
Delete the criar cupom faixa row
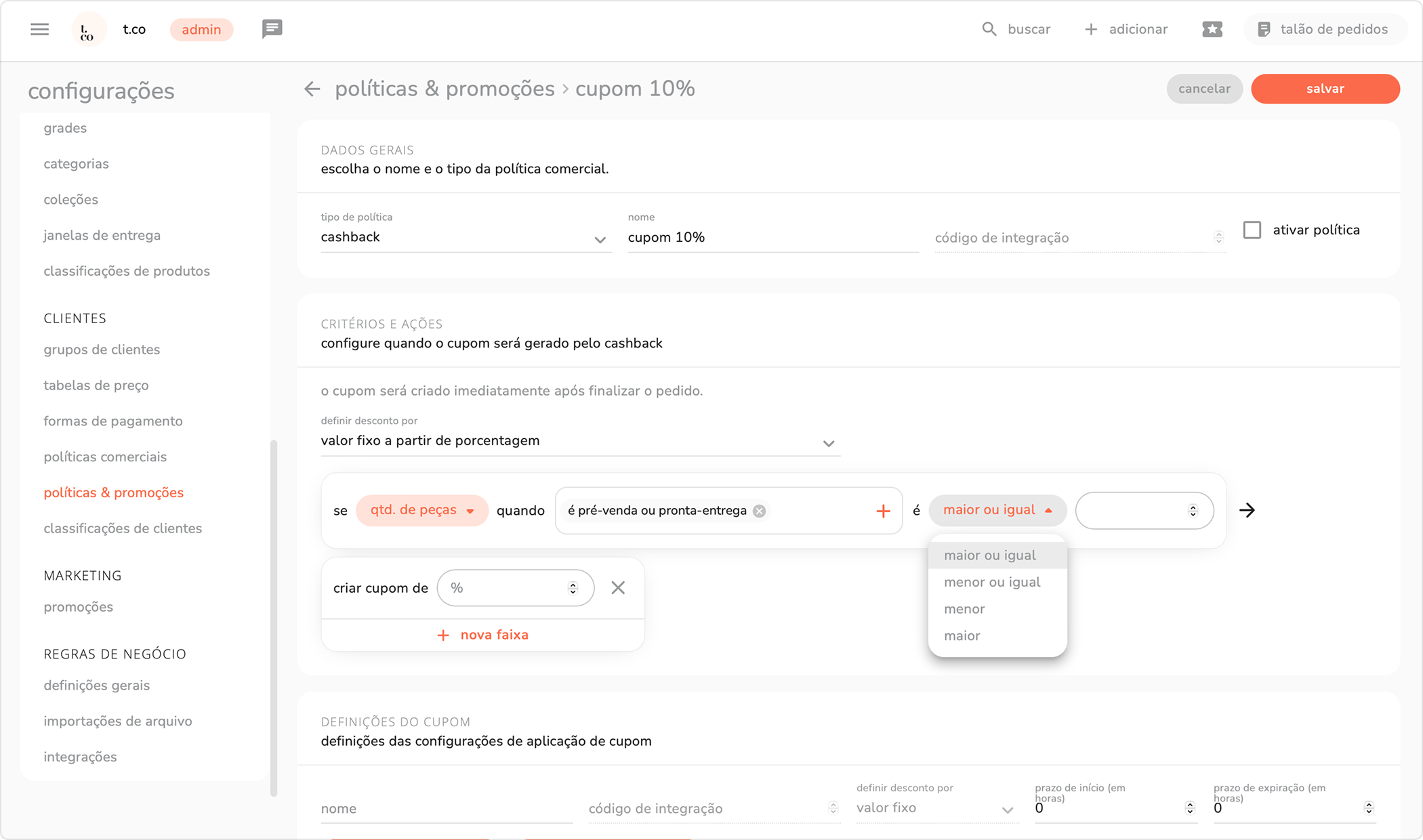click(x=618, y=588)
